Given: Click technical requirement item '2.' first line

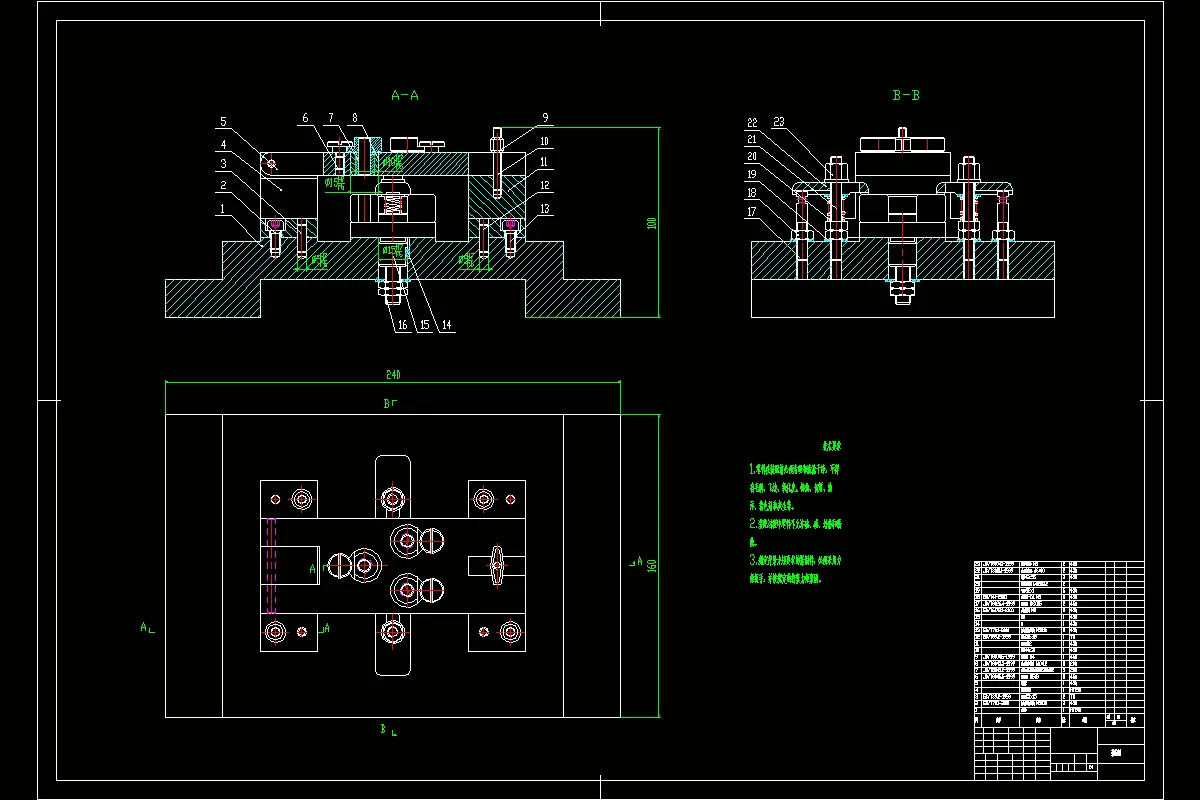Looking at the screenshot, I should (x=794, y=523).
